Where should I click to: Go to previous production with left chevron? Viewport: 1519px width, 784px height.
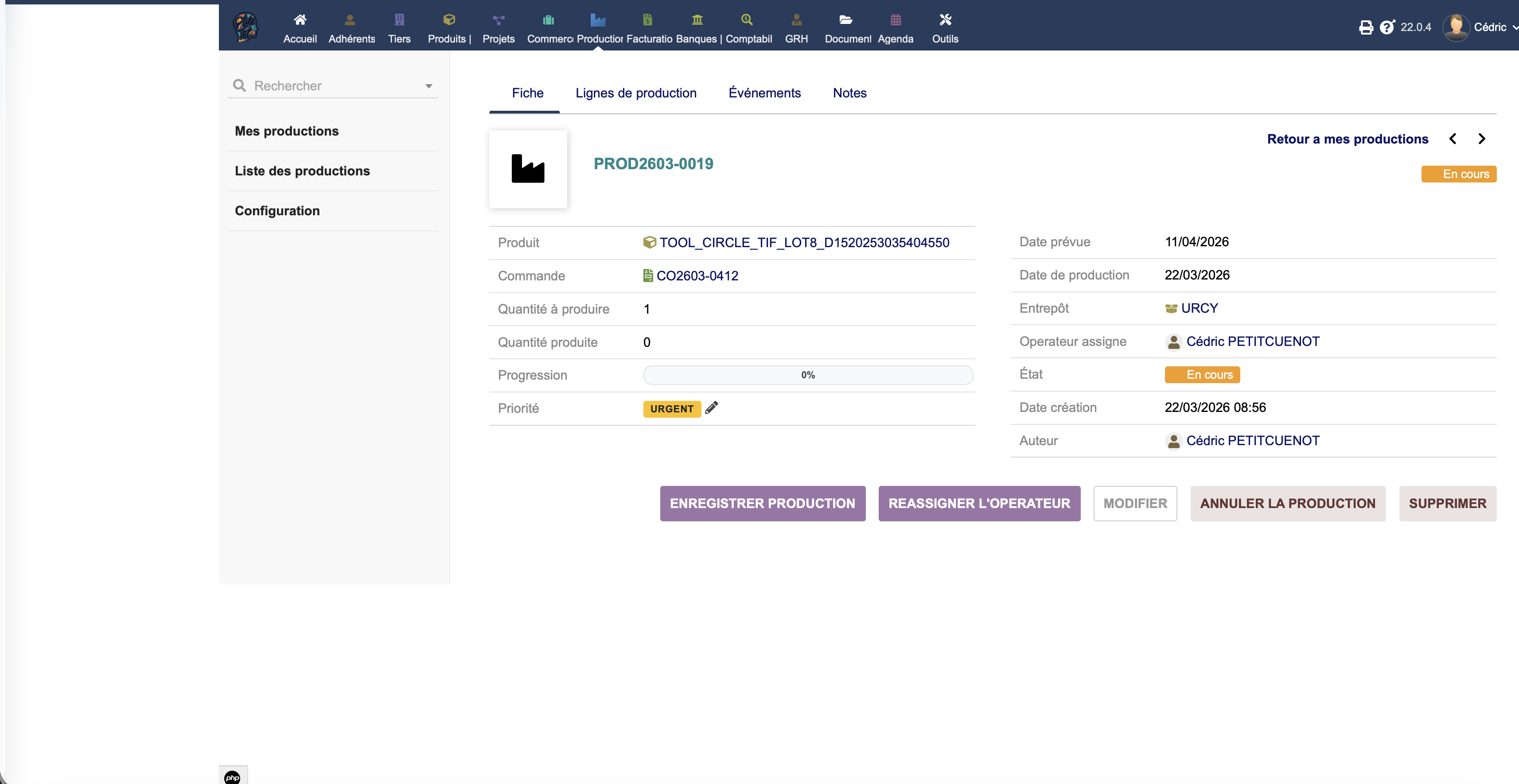[1453, 139]
